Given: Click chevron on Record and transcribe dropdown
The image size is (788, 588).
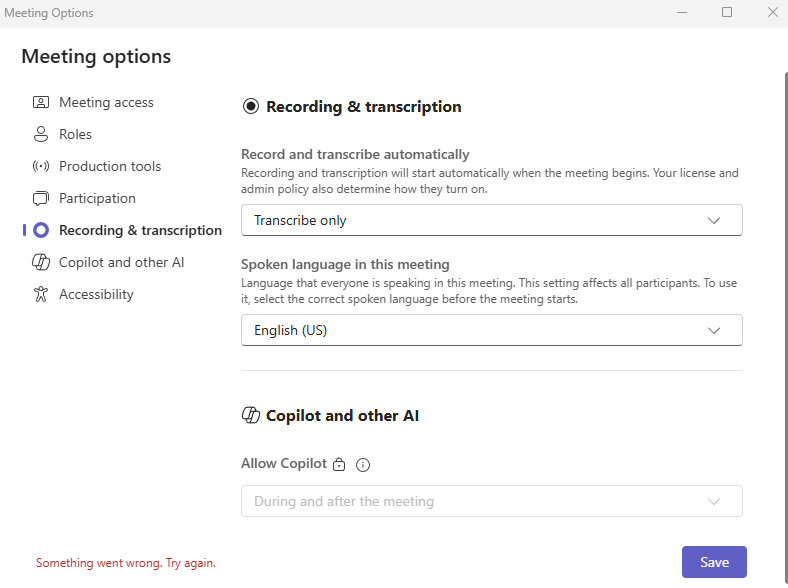Looking at the screenshot, I should [x=714, y=221].
